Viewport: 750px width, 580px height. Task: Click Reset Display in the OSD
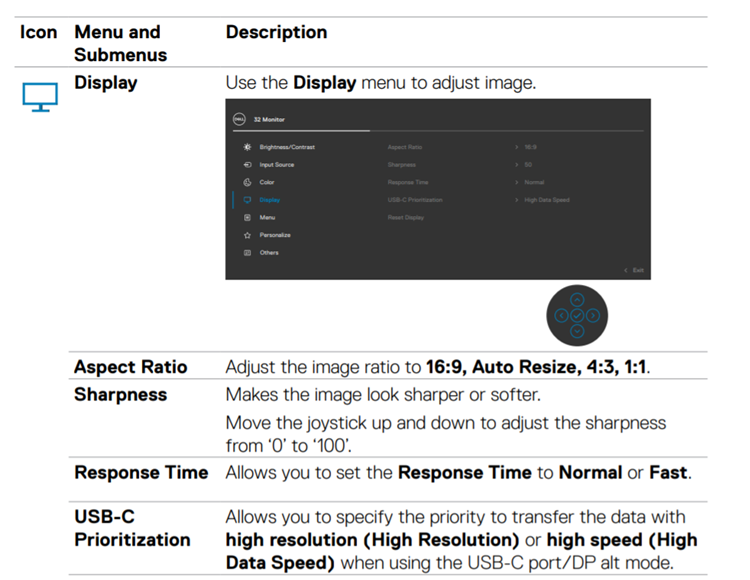click(x=406, y=217)
